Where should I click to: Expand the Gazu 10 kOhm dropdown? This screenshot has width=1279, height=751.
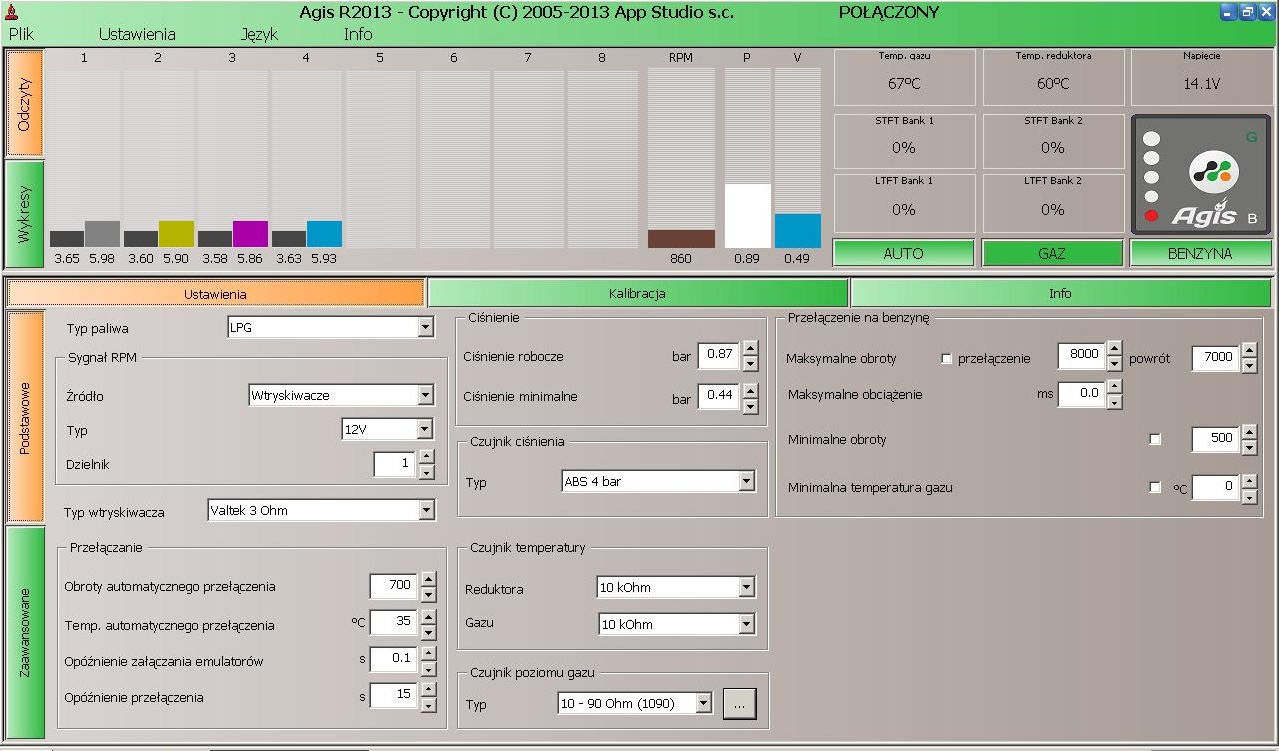[x=746, y=624]
